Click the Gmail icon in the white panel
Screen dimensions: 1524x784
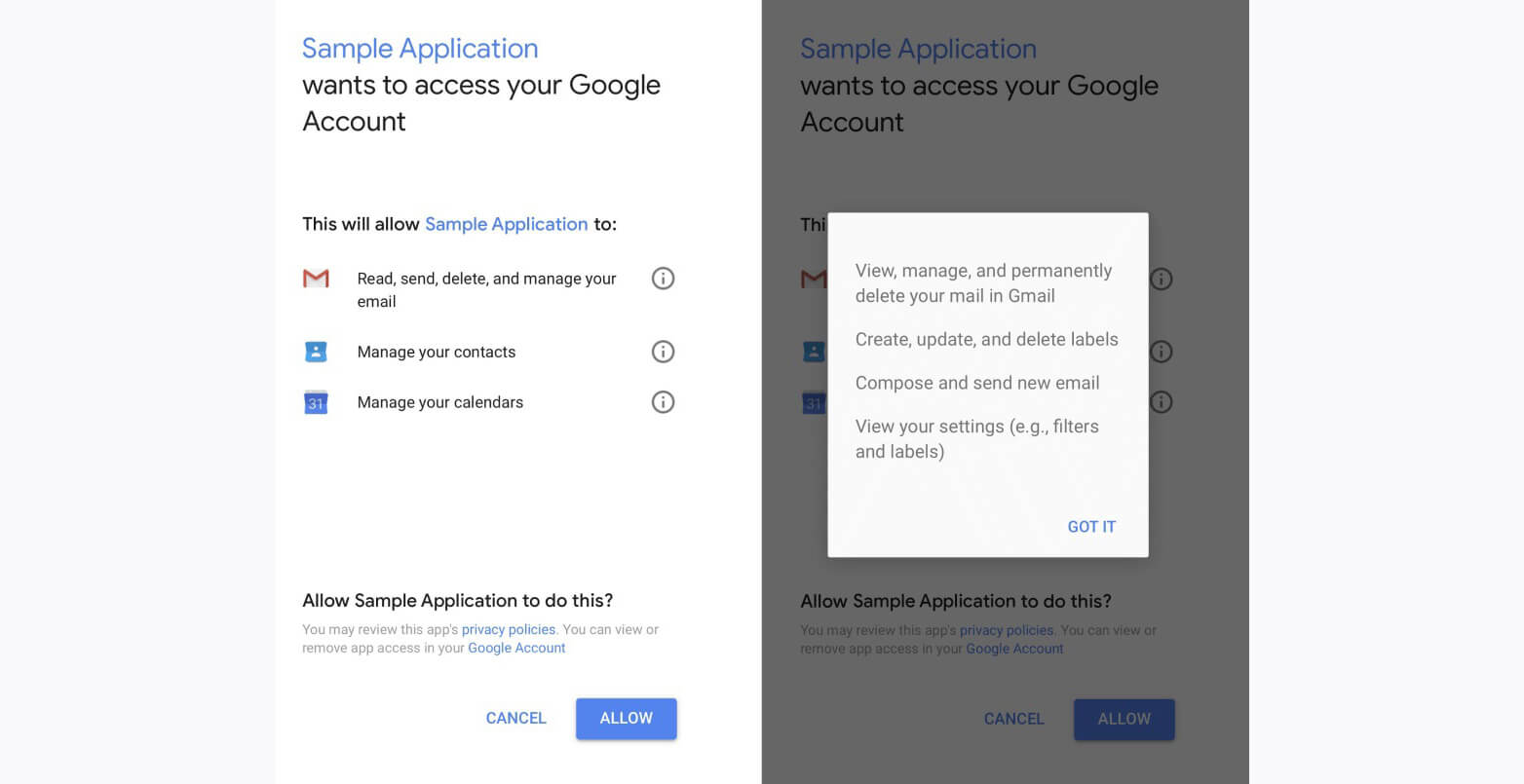pyautogui.click(x=316, y=279)
